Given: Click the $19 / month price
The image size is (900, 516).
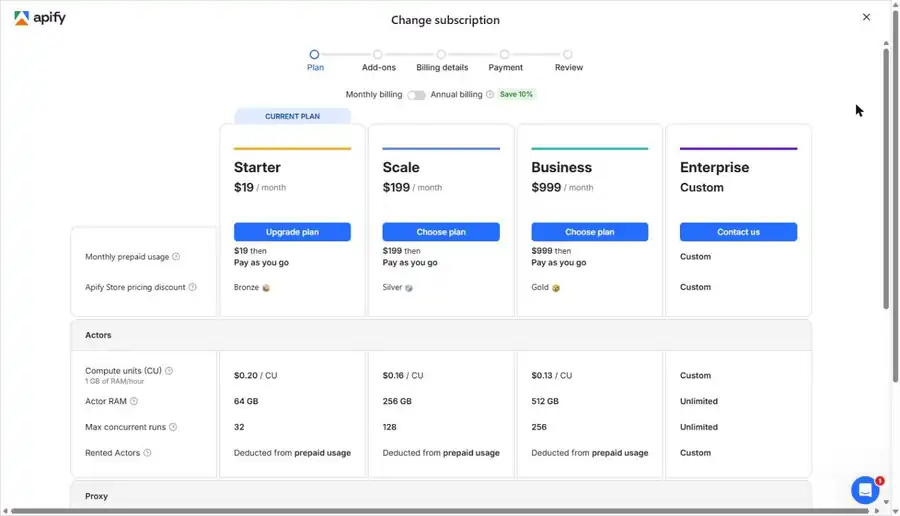Looking at the screenshot, I should coord(259,187).
